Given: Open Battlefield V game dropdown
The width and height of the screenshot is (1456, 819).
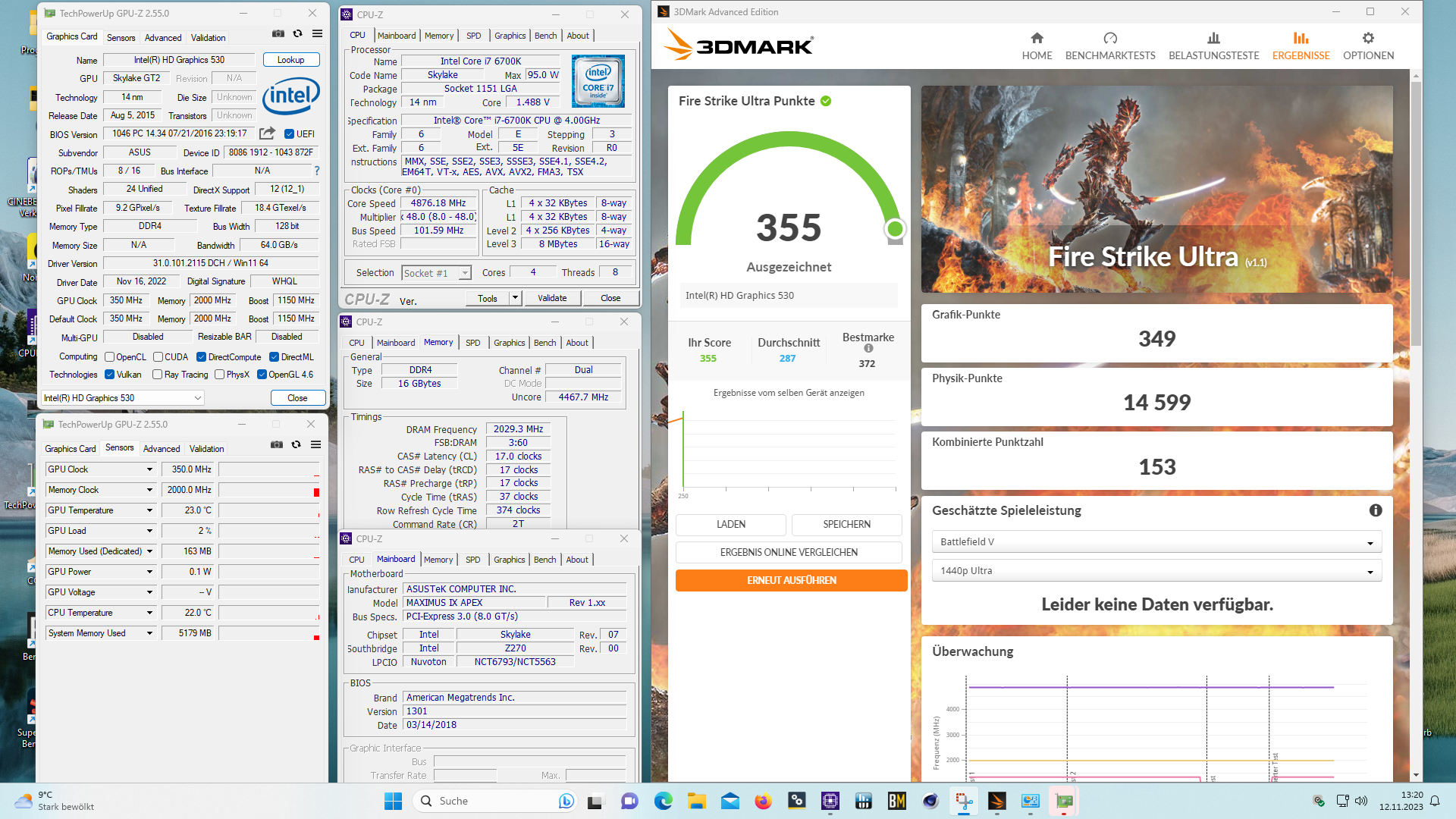Looking at the screenshot, I should click(1156, 542).
